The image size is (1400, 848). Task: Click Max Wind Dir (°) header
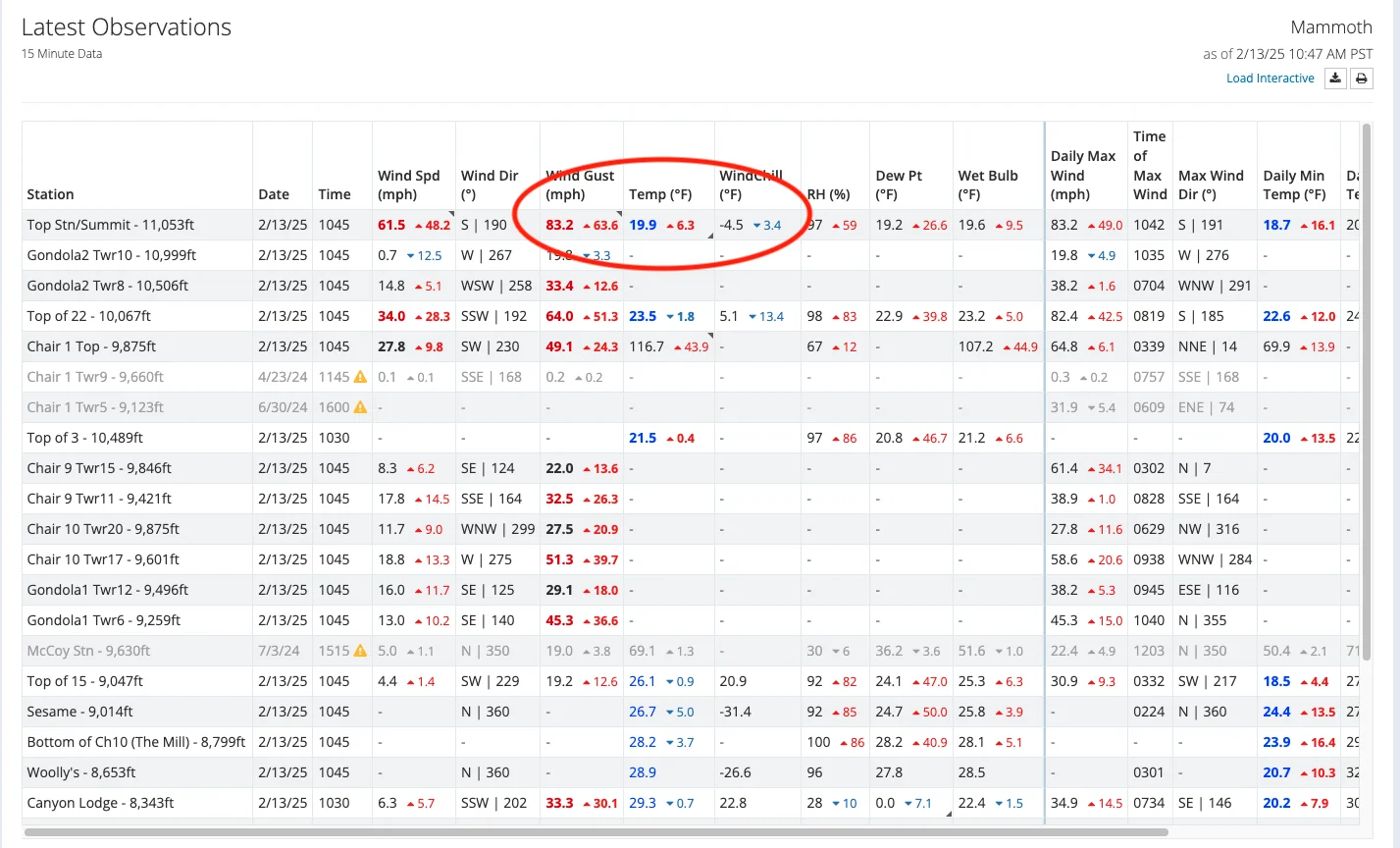[x=1211, y=185]
